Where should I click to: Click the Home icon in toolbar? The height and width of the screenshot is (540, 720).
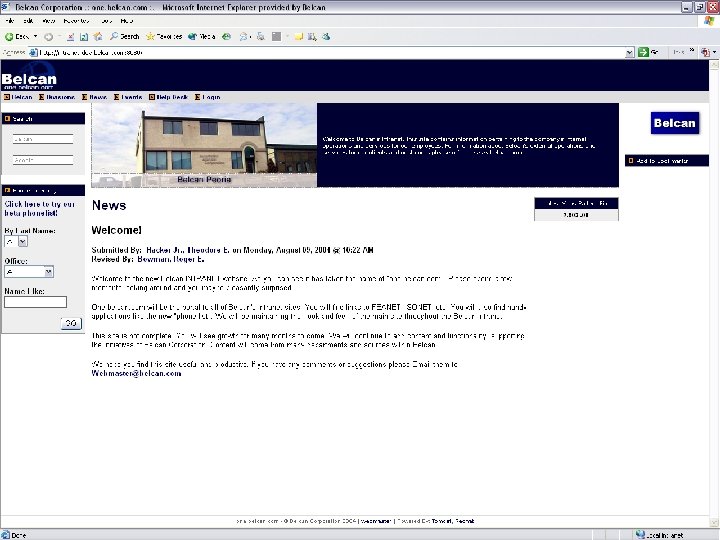(98, 37)
